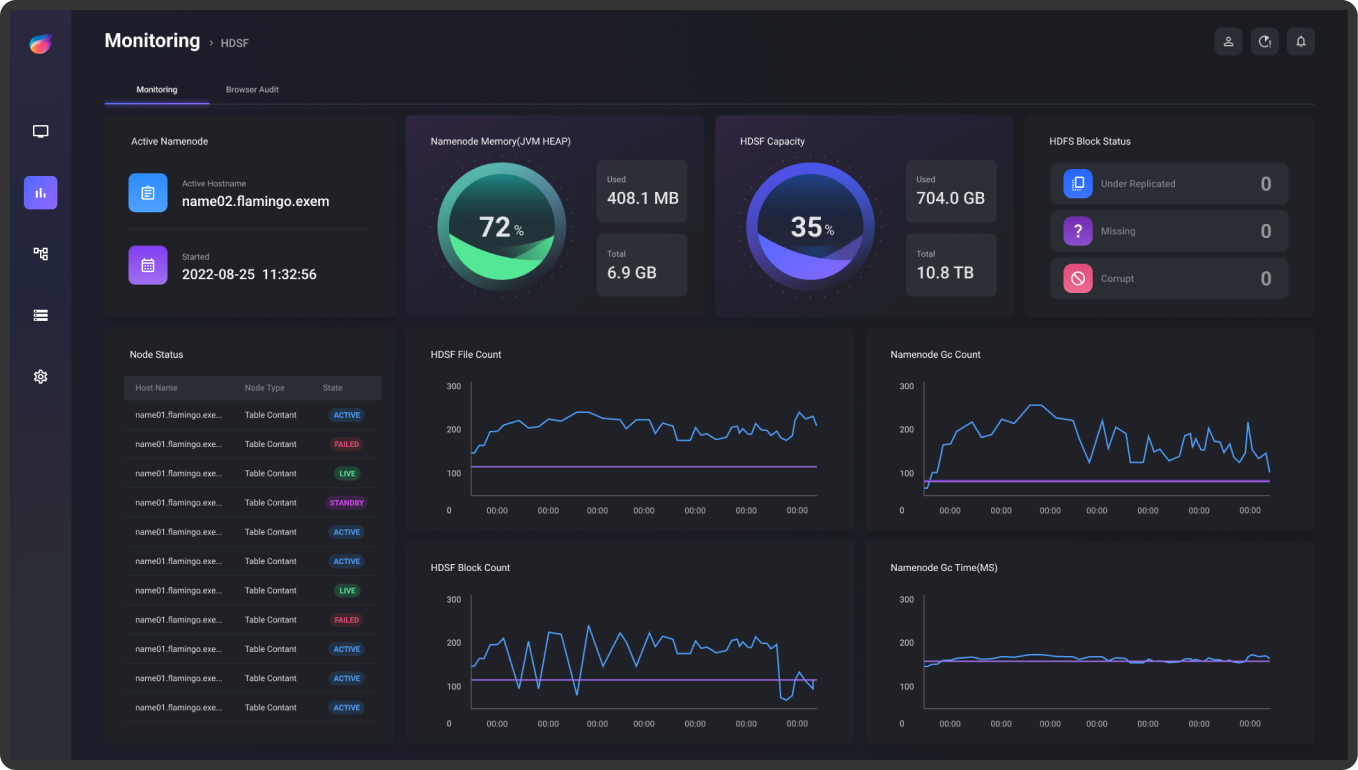This screenshot has height=770, width=1358.
Task: Click the Under Replicated status row
Action: coord(1169,184)
